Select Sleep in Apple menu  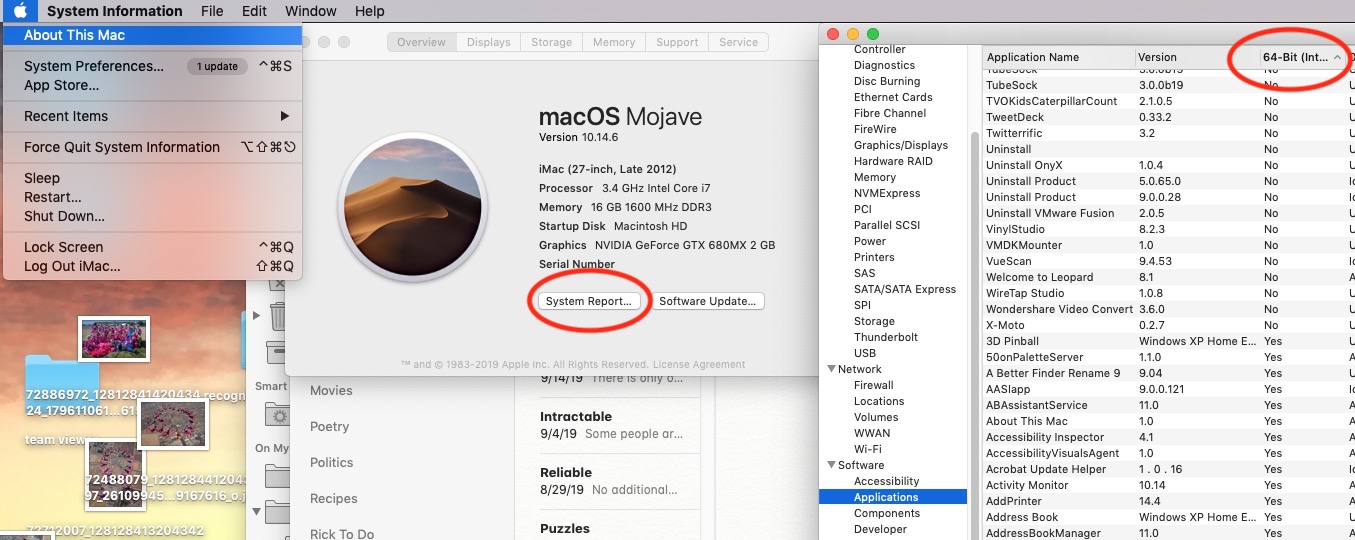151,178
